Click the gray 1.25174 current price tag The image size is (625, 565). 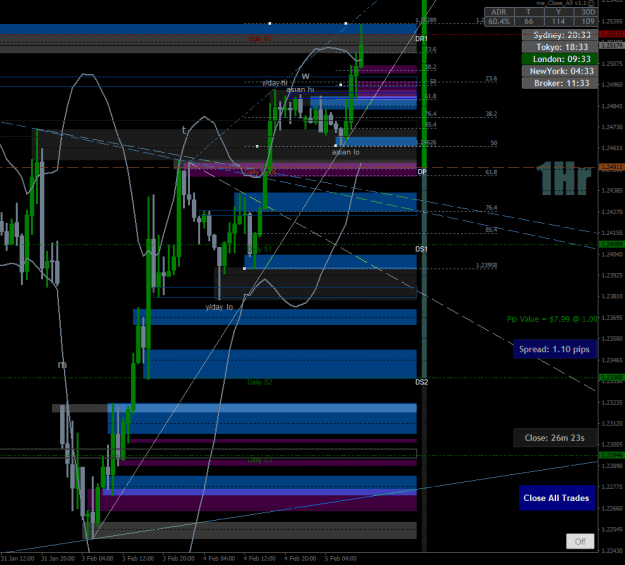[612, 46]
